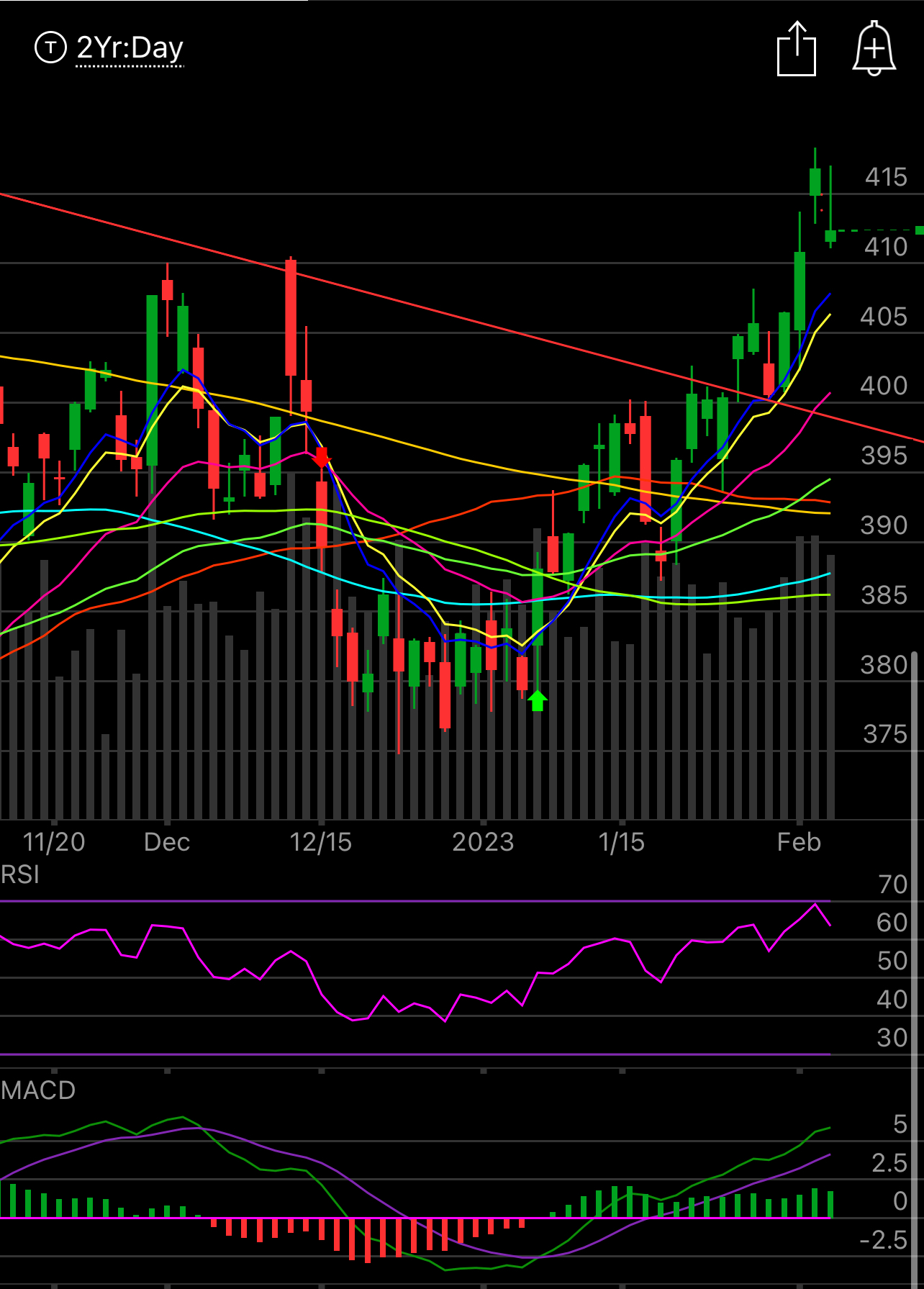Viewport: 924px width, 1289px height.
Task: Tap the tall red candle before 12/15
Action: tap(291, 317)
